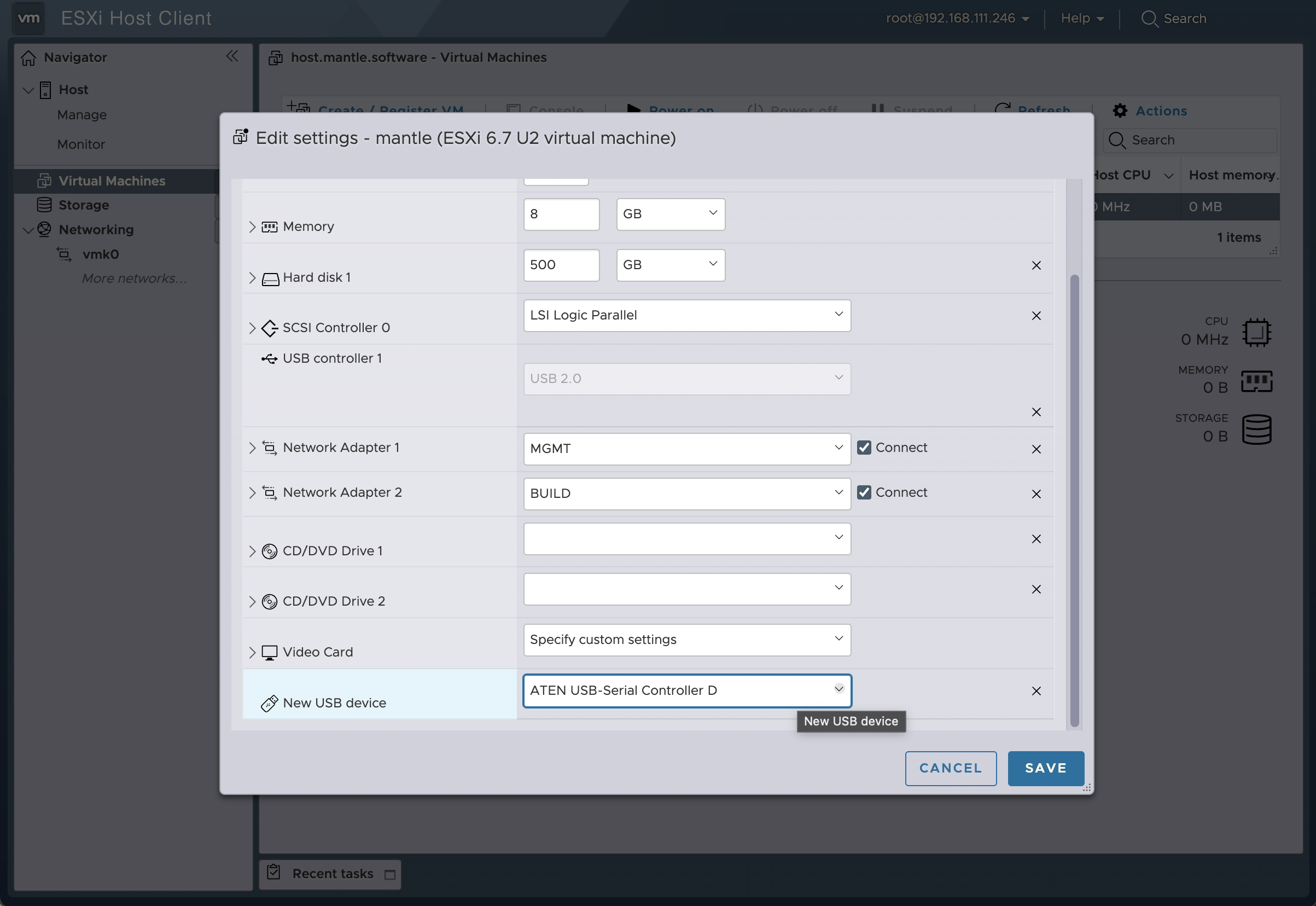Open the ATEN USB-Serial Controller dropdown
1316x906 pixels.
686,690
